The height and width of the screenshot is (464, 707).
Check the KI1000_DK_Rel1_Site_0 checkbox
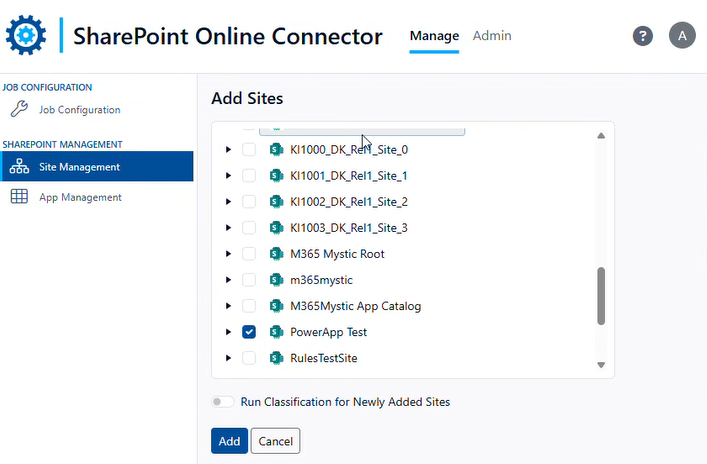[249, 150]
